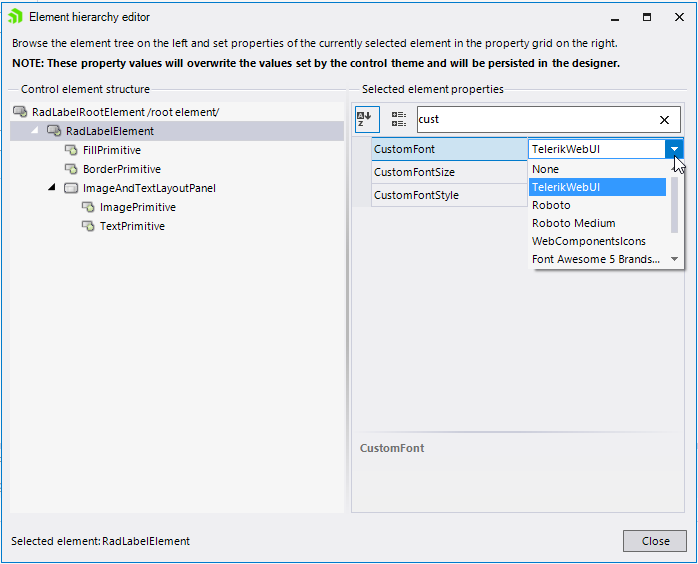The width and height of the screenshot is (698, 564).
Task: Select Roboto Medium in the dropdown
Action: tap(573, 223)
